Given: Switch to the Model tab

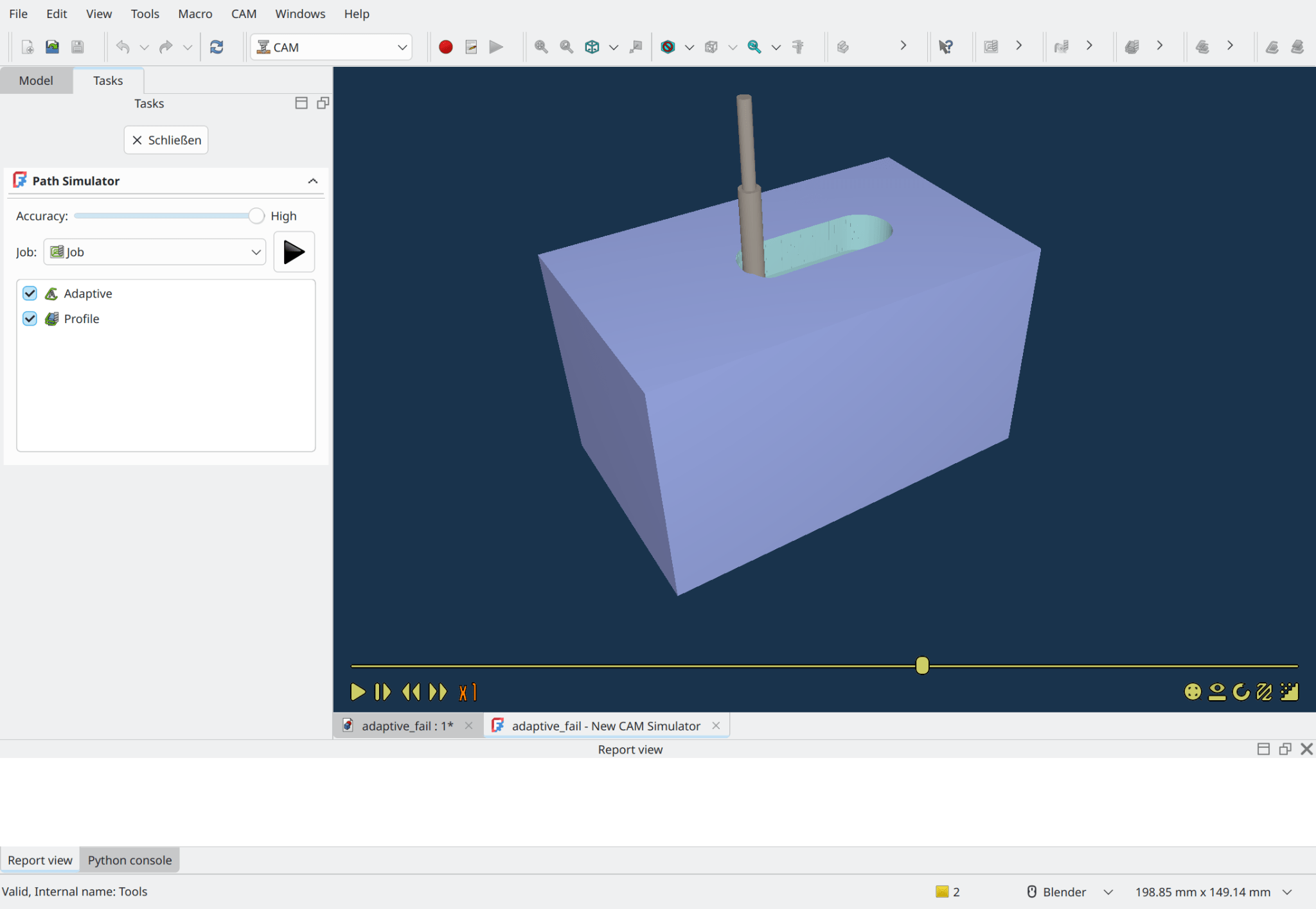Looking at the screenshot, I should [x=36, y=80].
